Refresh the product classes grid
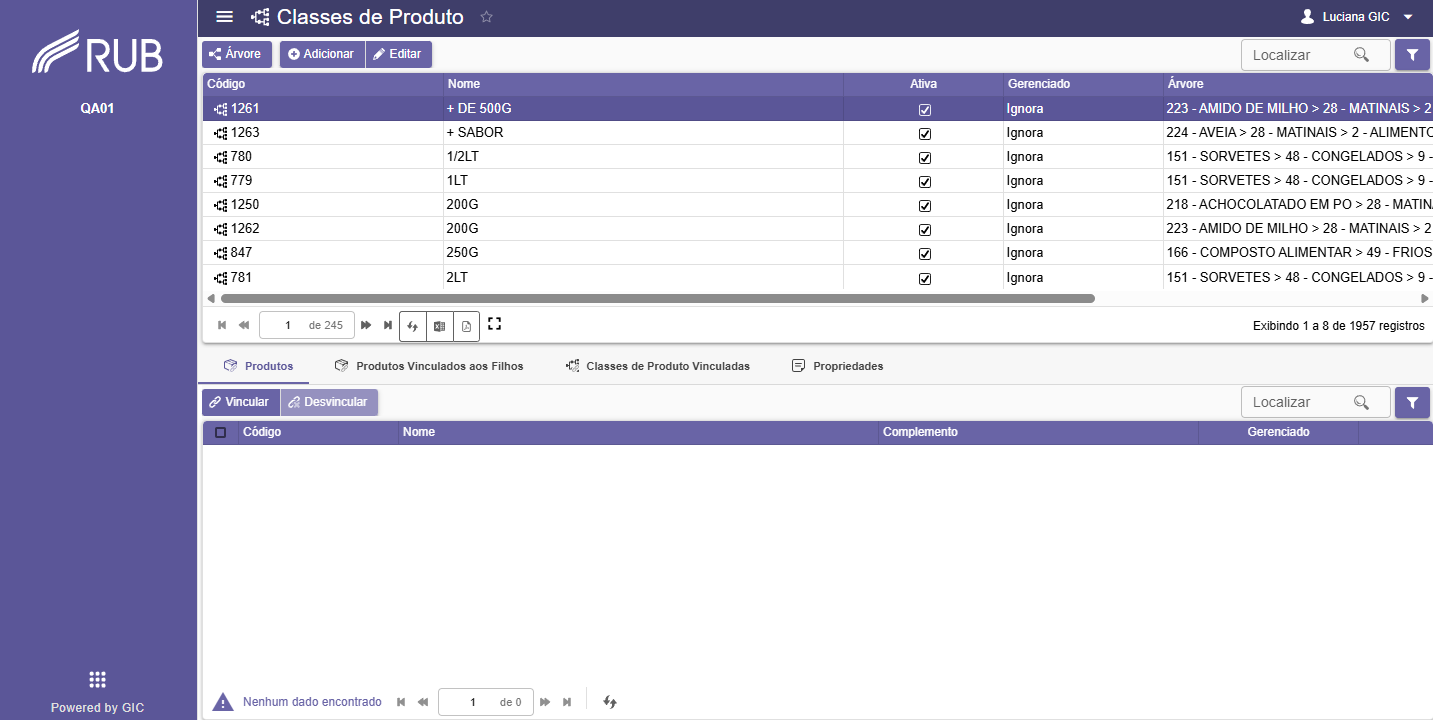 pos(412,326)
